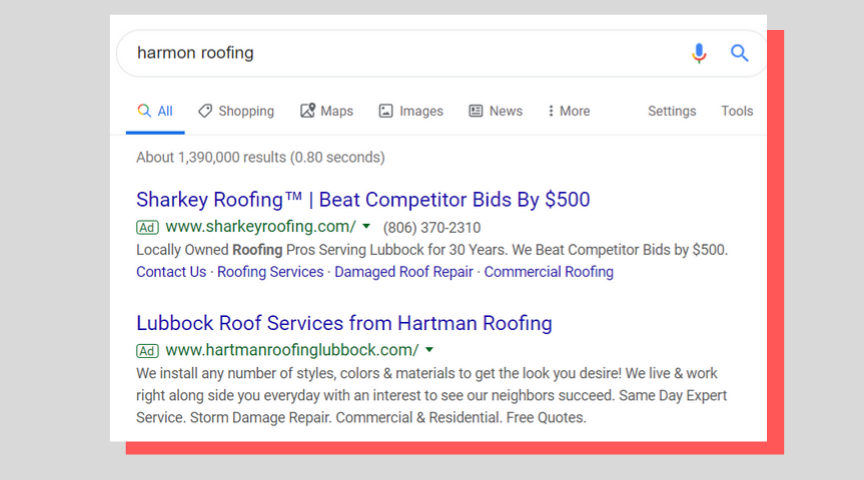
Task: Expand the dropdown arrow beside hartmanroofinglubbock.com
Action: pyautogui.click(x=429, y=349)
